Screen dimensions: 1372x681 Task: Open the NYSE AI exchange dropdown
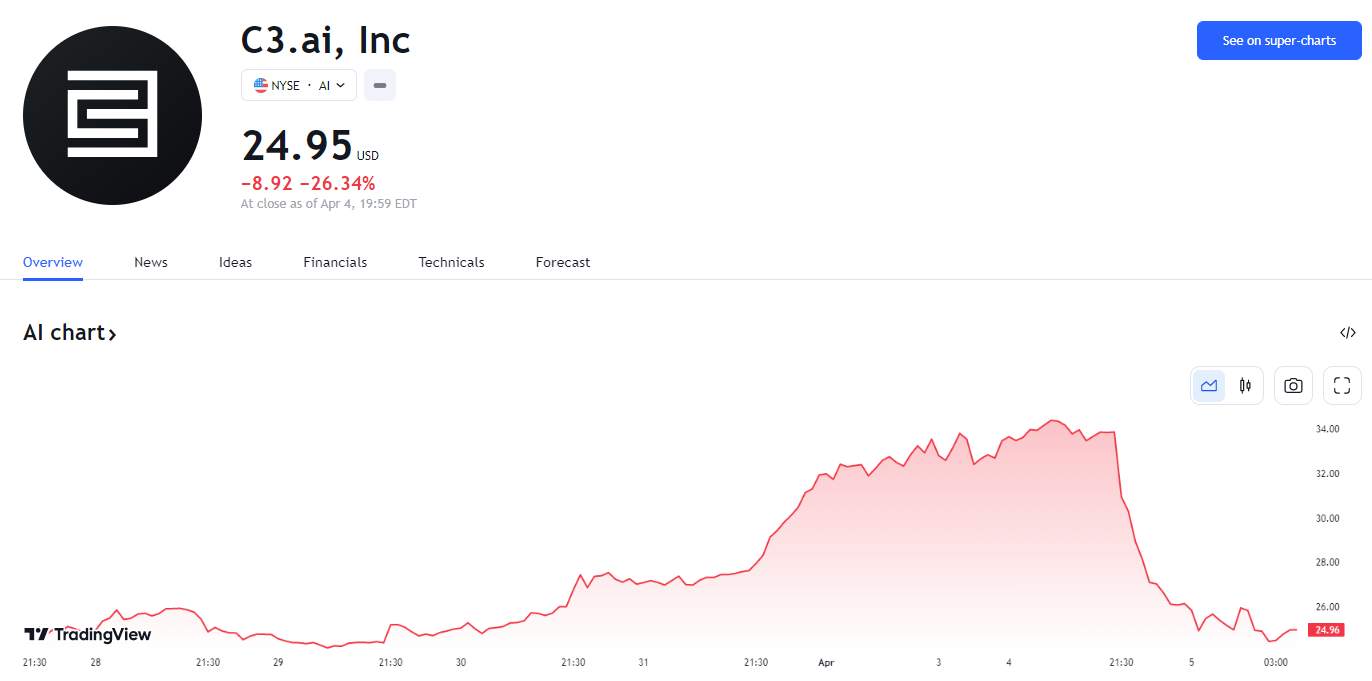[x=299, y=86]
